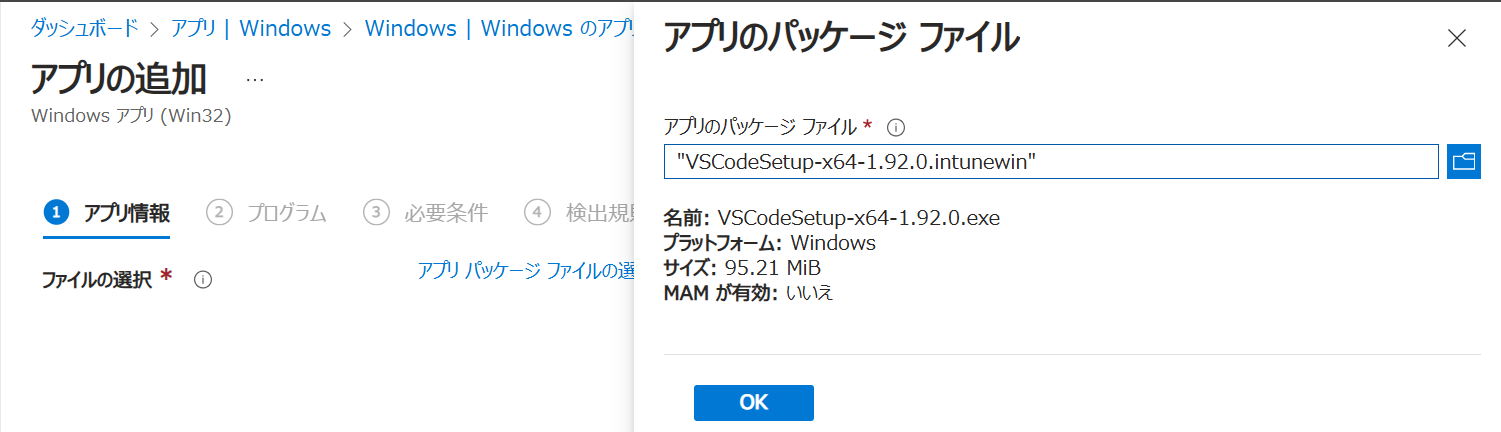Switch to the 検出規則 step tab

[579, 213]
